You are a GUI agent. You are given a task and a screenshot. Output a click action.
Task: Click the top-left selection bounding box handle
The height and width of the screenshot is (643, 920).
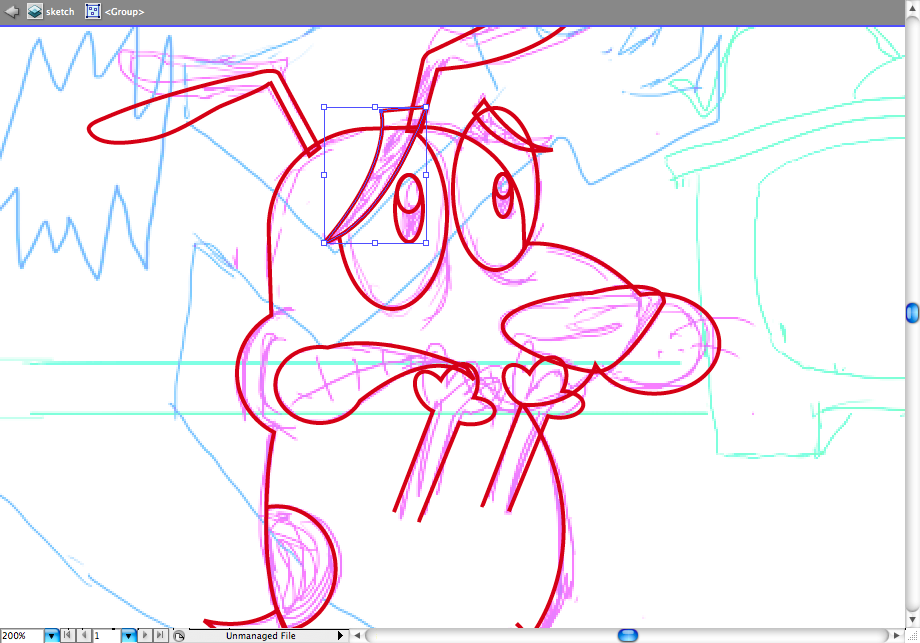[324, 107]
